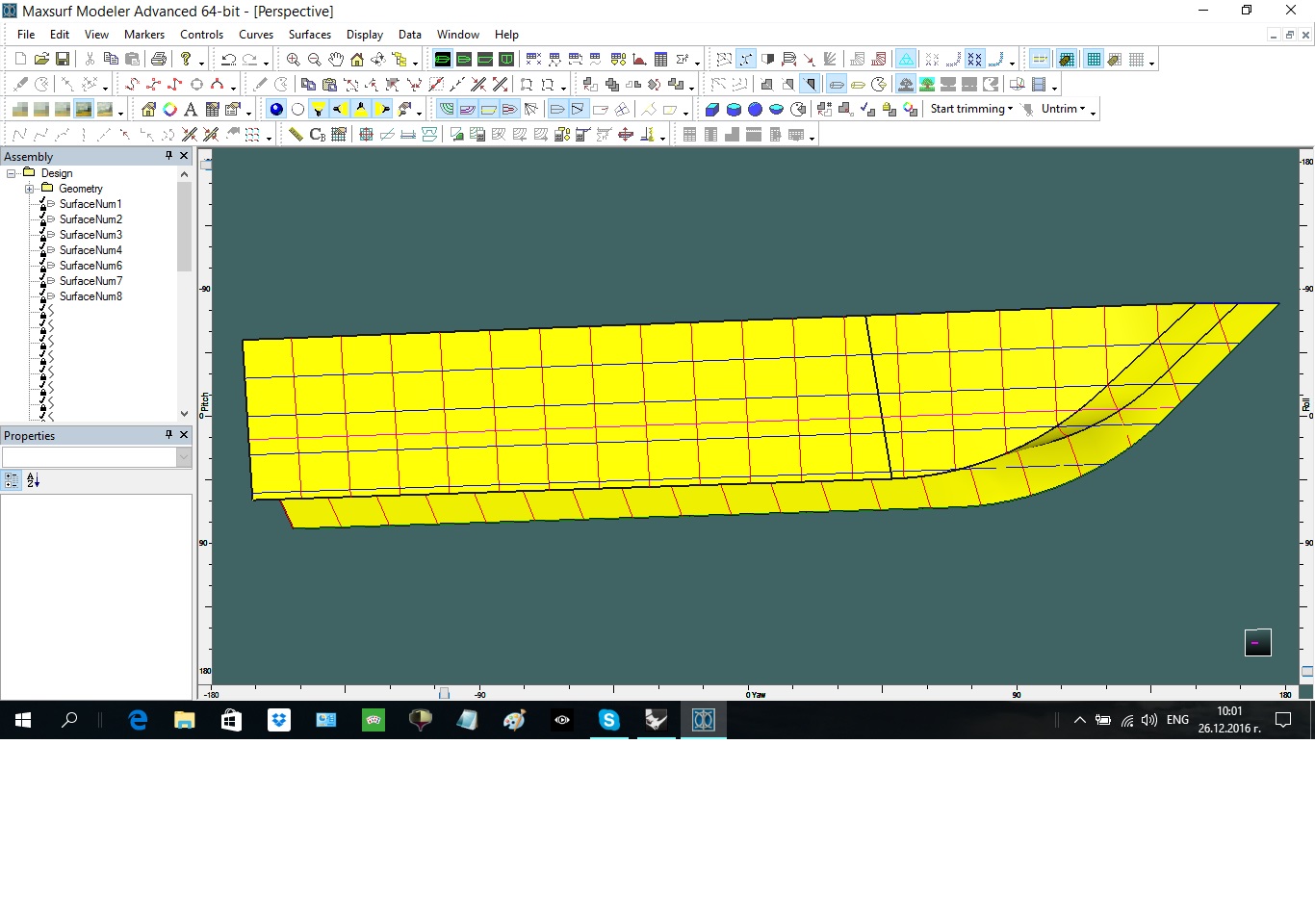Open the Surfaces menu
This screenshot has height=924, width=1315.
[309, 35]
